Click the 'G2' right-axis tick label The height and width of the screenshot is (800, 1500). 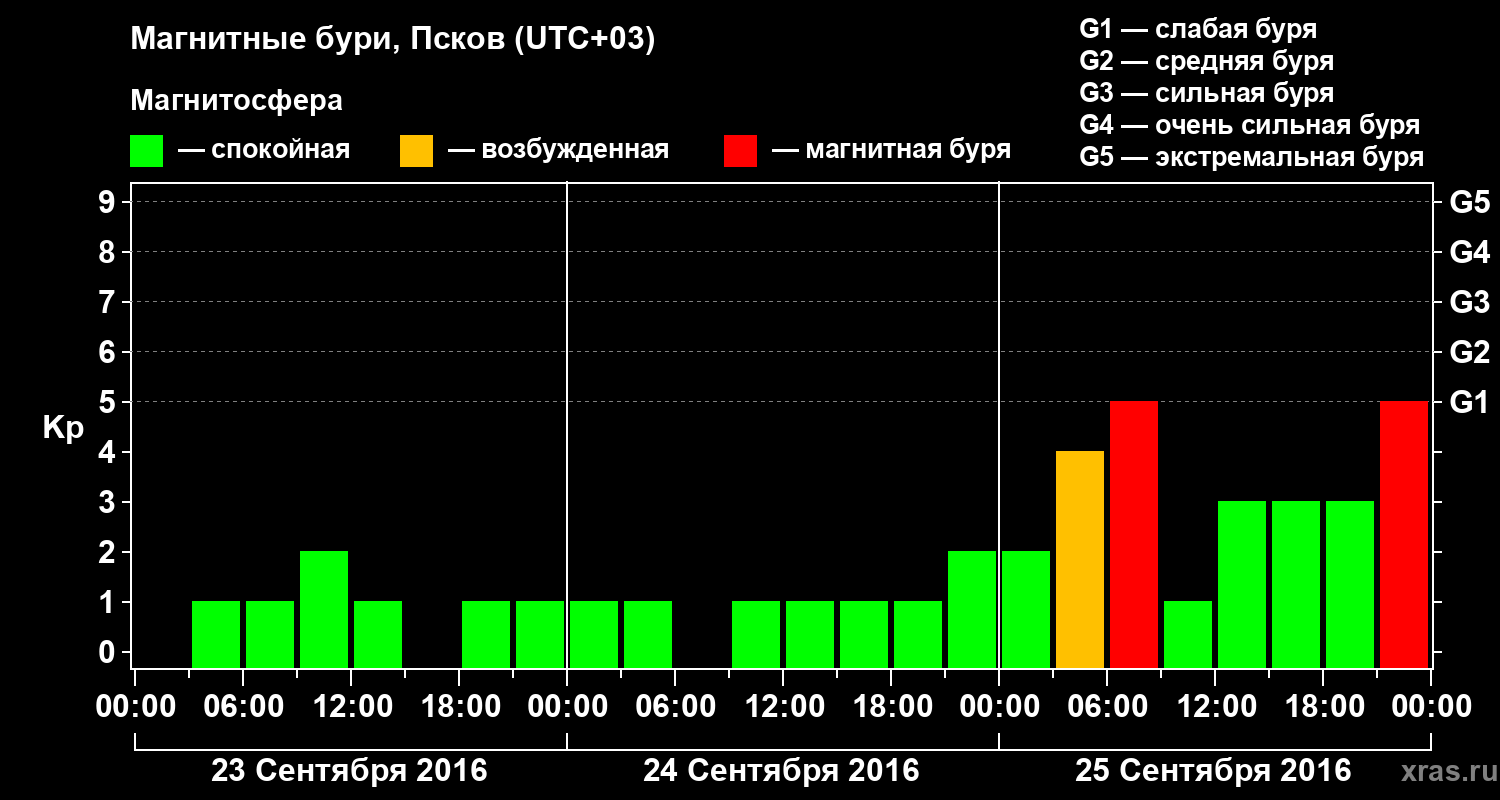point(1470,352)
